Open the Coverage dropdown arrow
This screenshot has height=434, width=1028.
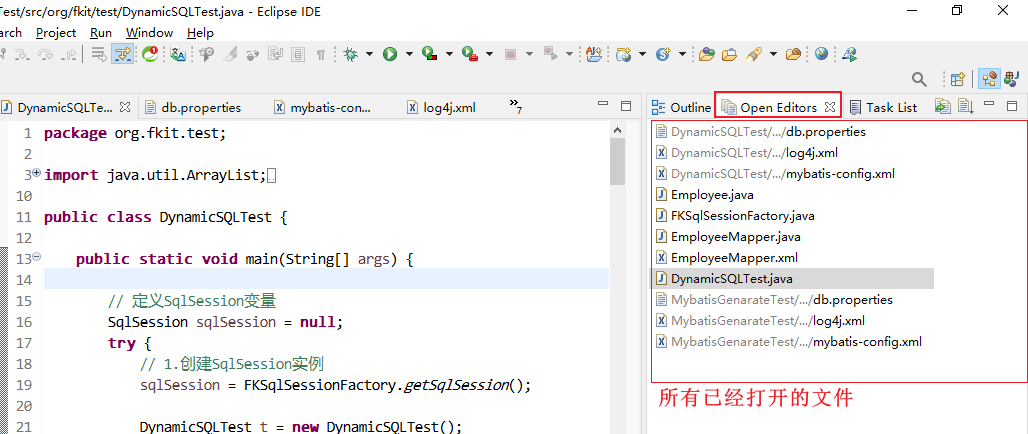449,54
